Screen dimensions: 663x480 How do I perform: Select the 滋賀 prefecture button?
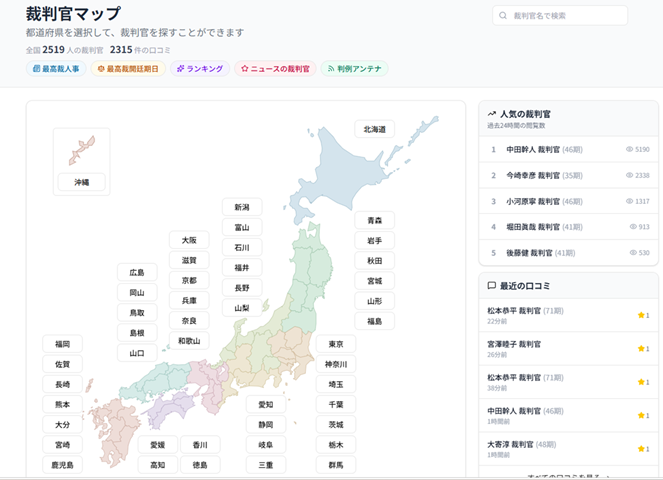(x=189, y=260)
